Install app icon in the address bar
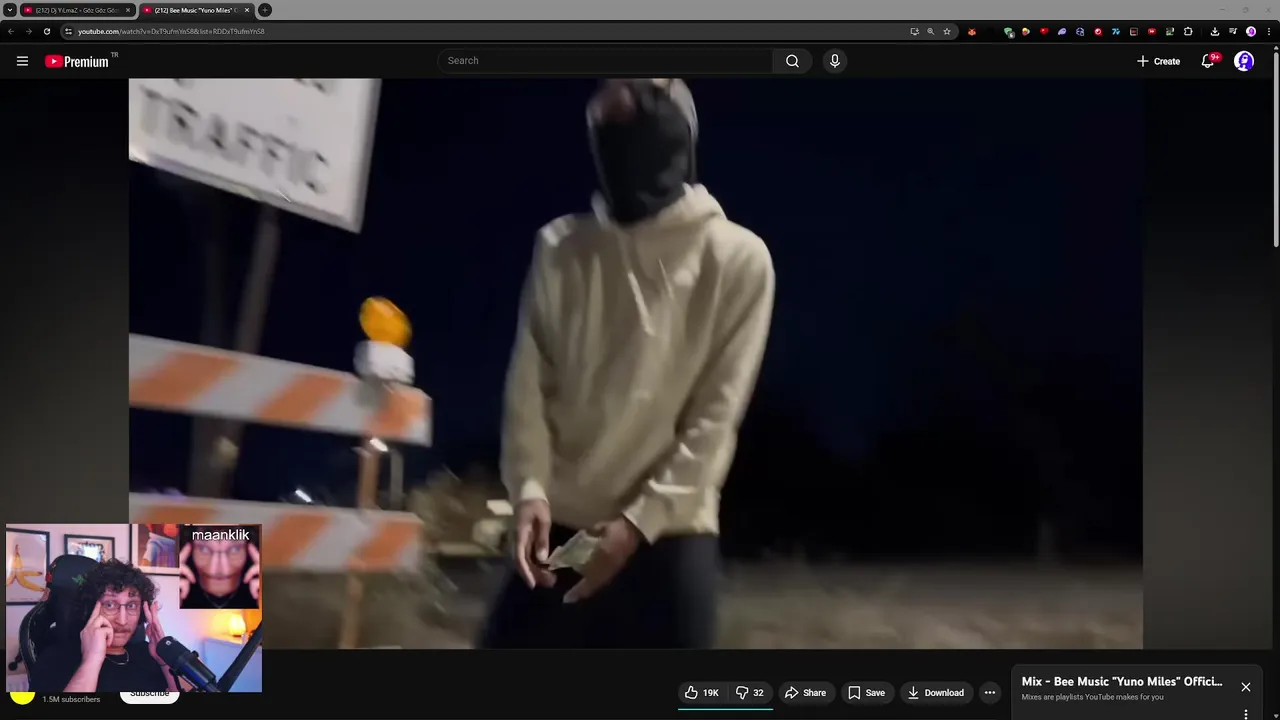Viewport: 1280px width, 720px height. point(914,31)
